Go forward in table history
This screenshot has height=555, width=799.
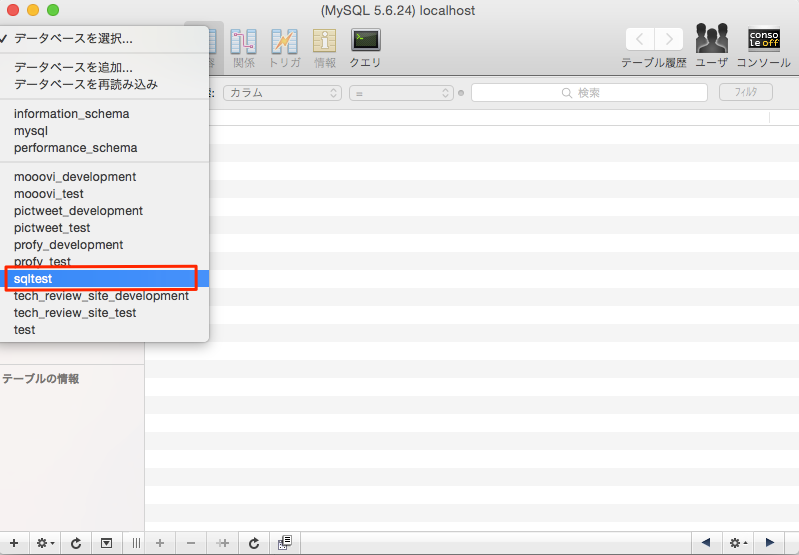[669, 39]
